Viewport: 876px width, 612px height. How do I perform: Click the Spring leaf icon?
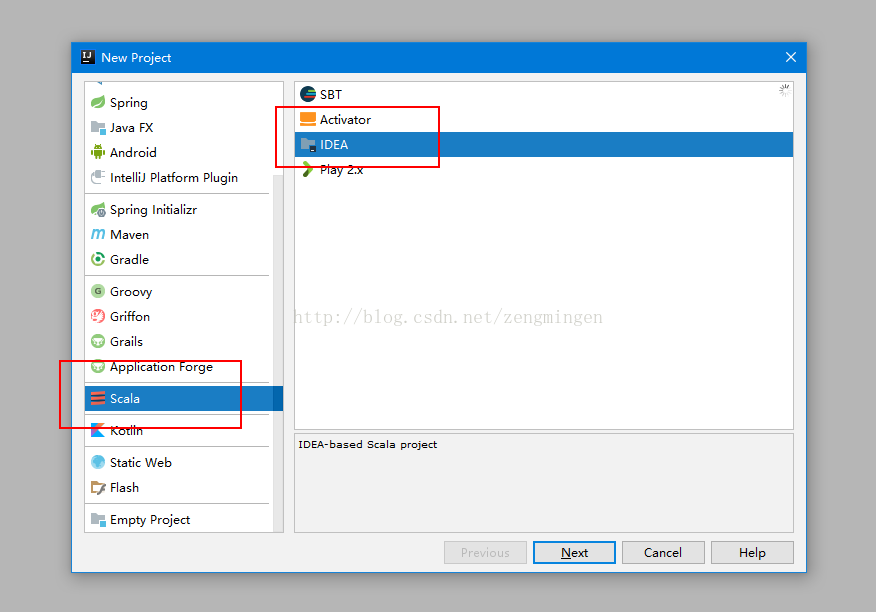(98, 102)
